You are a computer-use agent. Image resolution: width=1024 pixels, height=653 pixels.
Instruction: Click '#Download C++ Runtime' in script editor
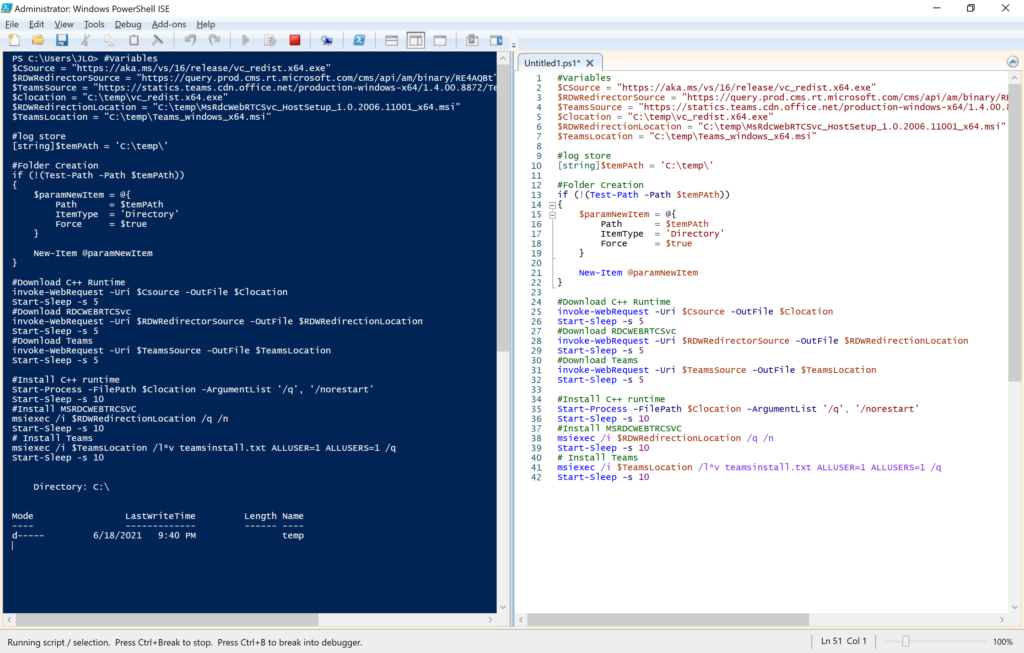(613, 302)
